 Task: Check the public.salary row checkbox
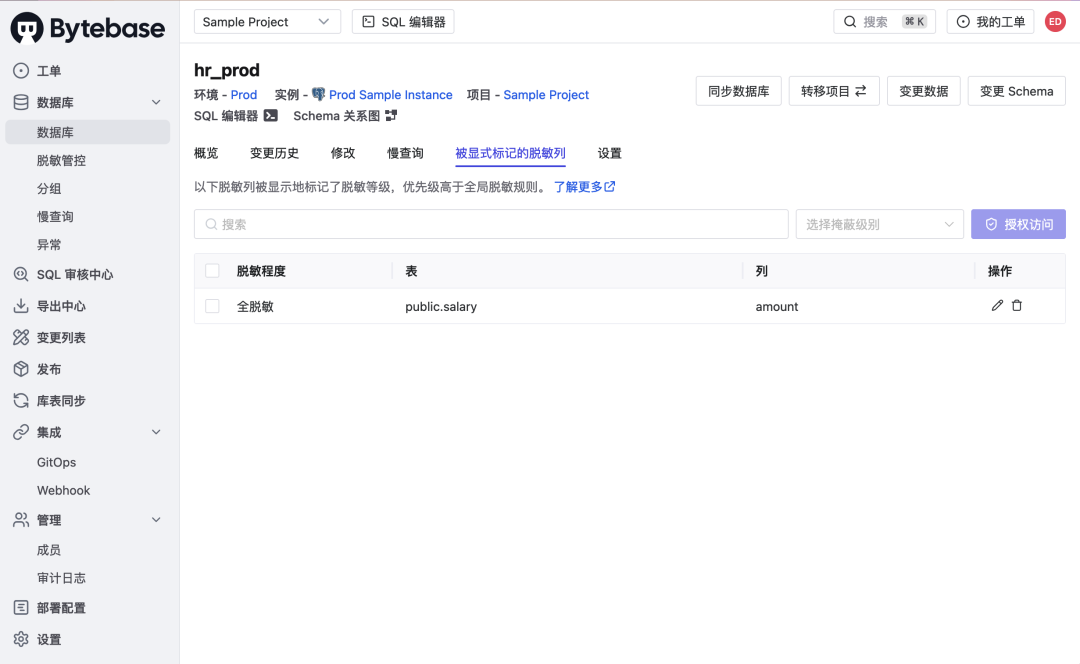212,306
